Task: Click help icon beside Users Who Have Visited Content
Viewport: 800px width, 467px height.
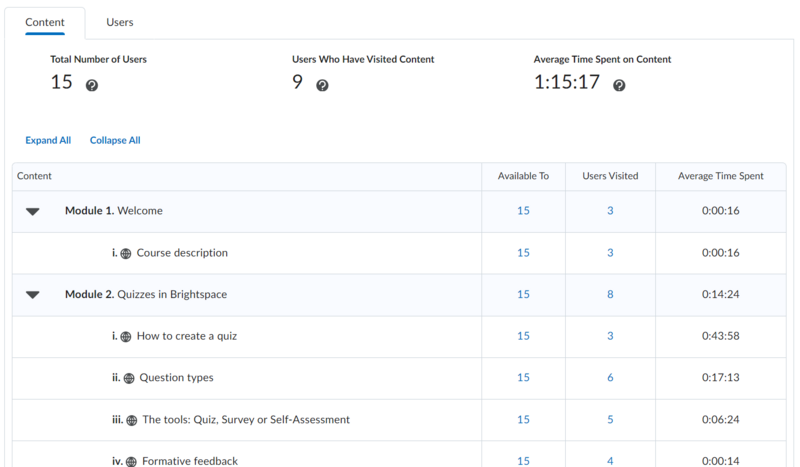Action: pos(322,86)
